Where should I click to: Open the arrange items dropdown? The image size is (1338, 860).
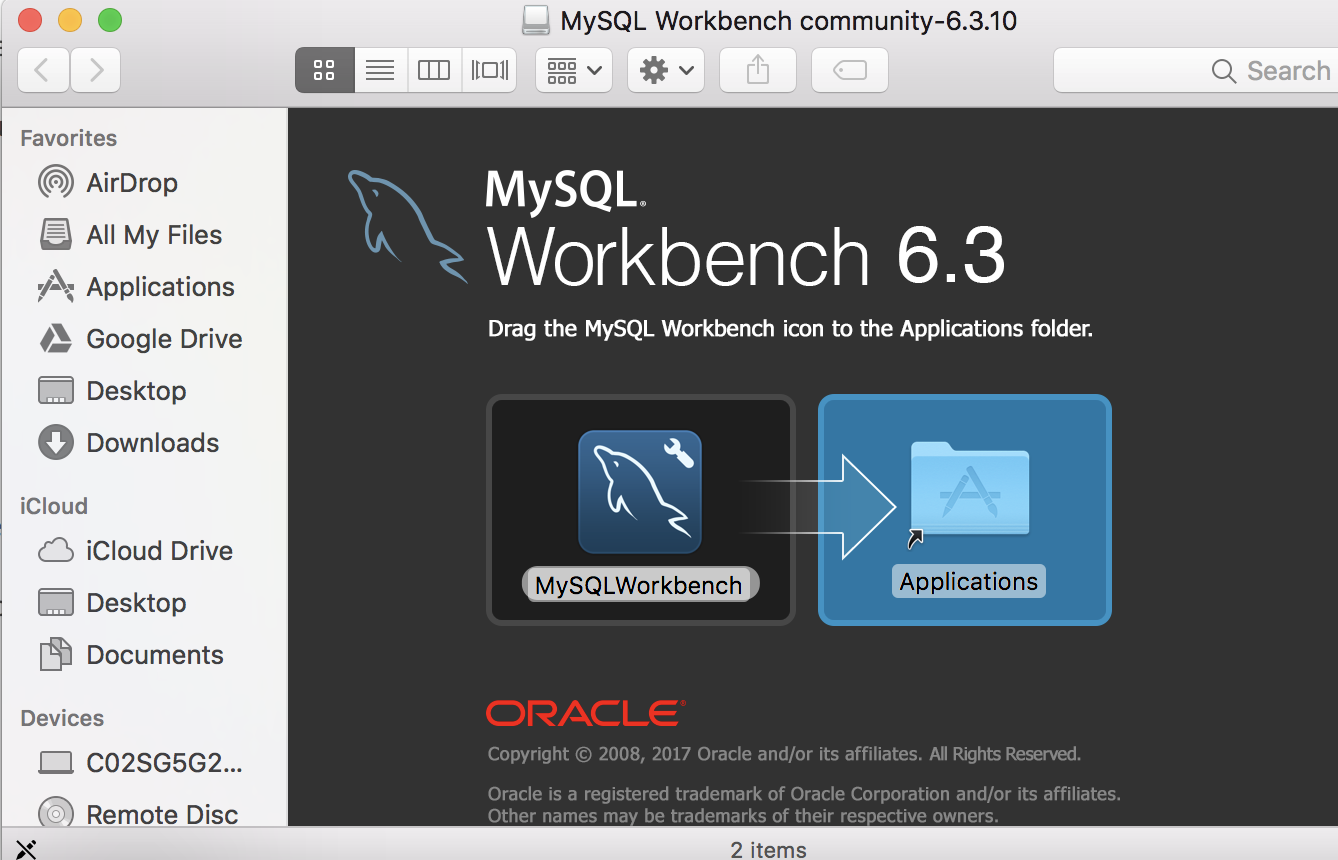coord(573,70)
